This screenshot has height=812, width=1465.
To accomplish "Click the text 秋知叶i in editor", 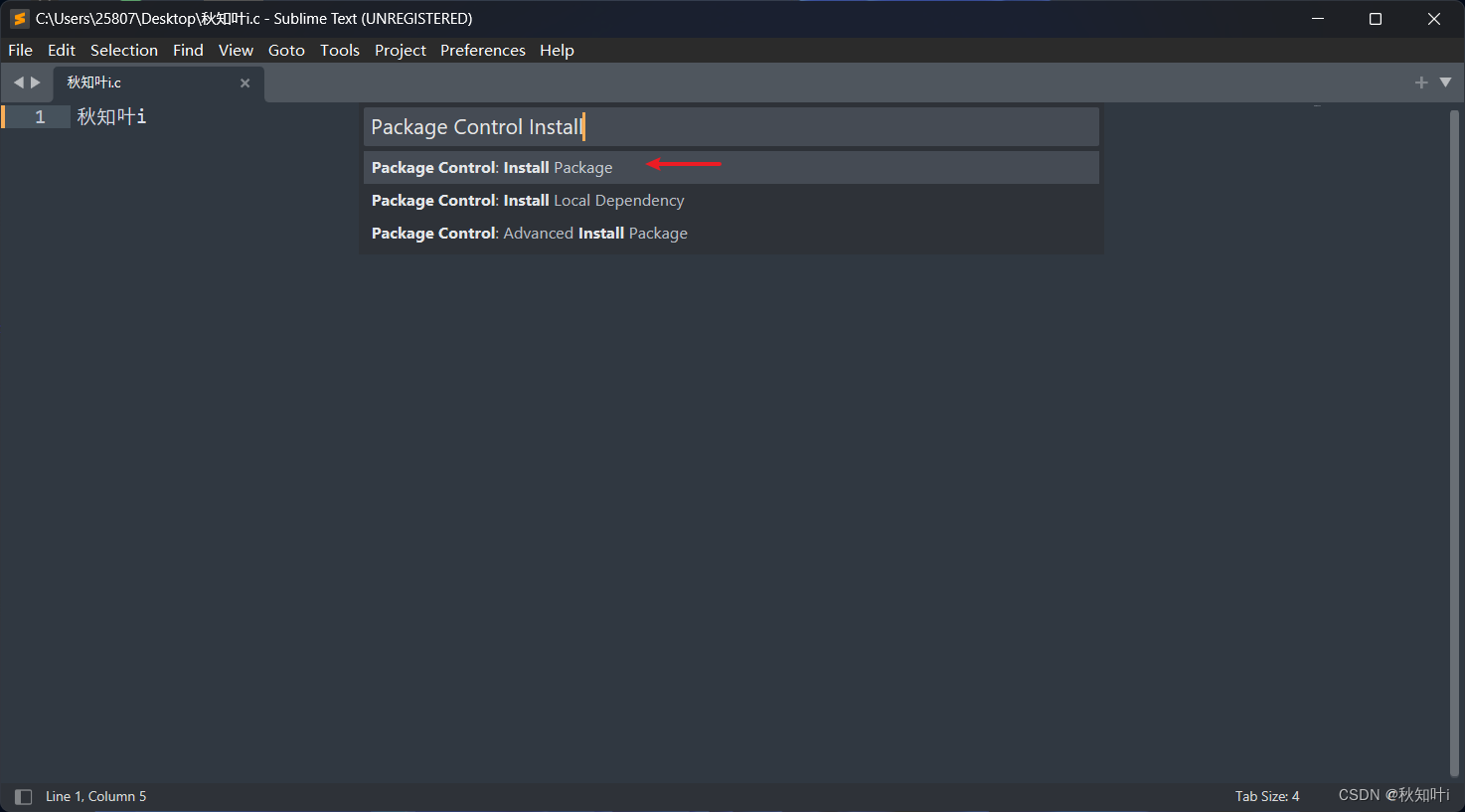I will tap(112, 117).
